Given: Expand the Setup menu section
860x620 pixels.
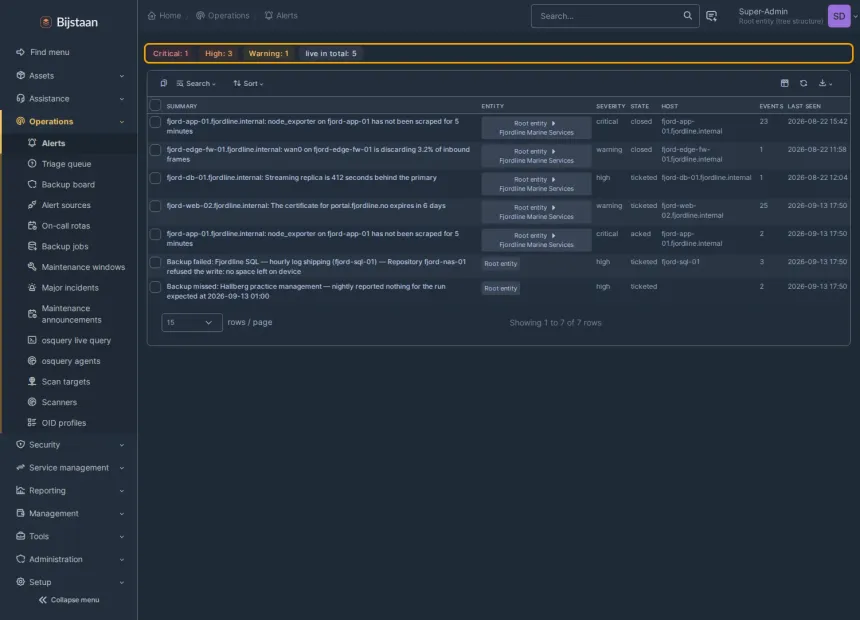Looking at the screenshot, I should [69, 582].
